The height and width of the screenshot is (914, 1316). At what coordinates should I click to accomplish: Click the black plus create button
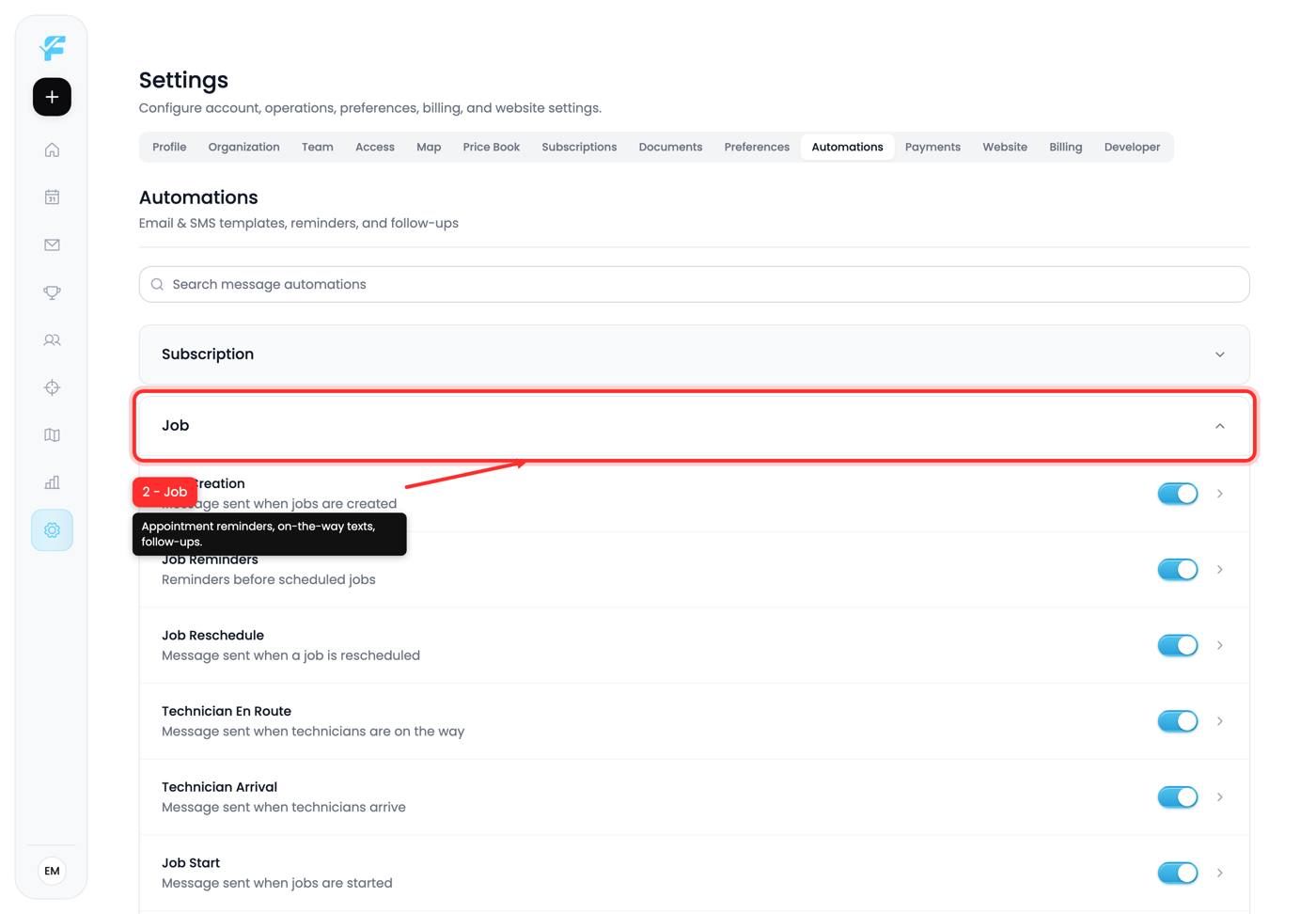click(52, 97)
